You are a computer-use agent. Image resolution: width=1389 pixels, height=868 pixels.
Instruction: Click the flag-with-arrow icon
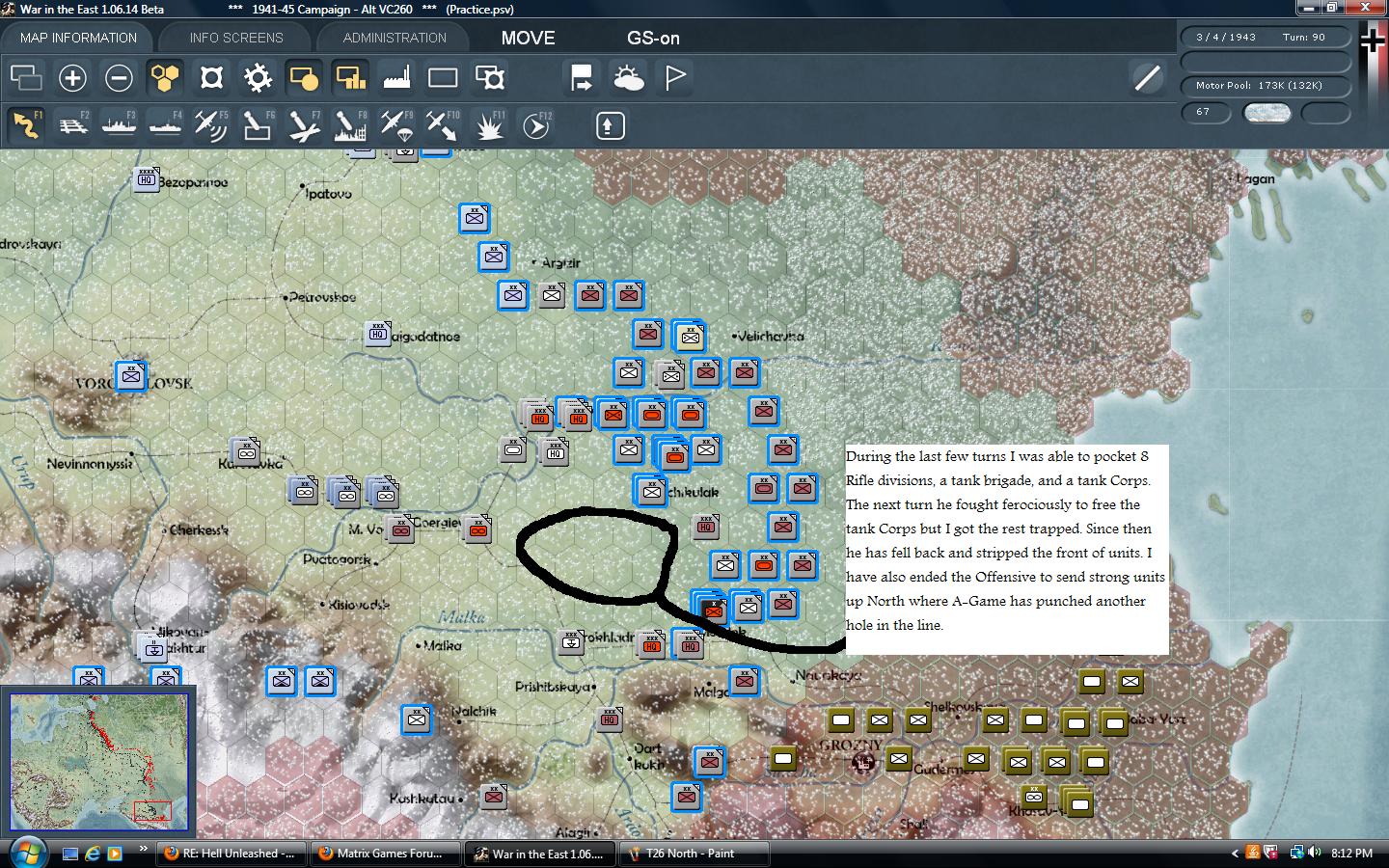(x=582, y=77)
